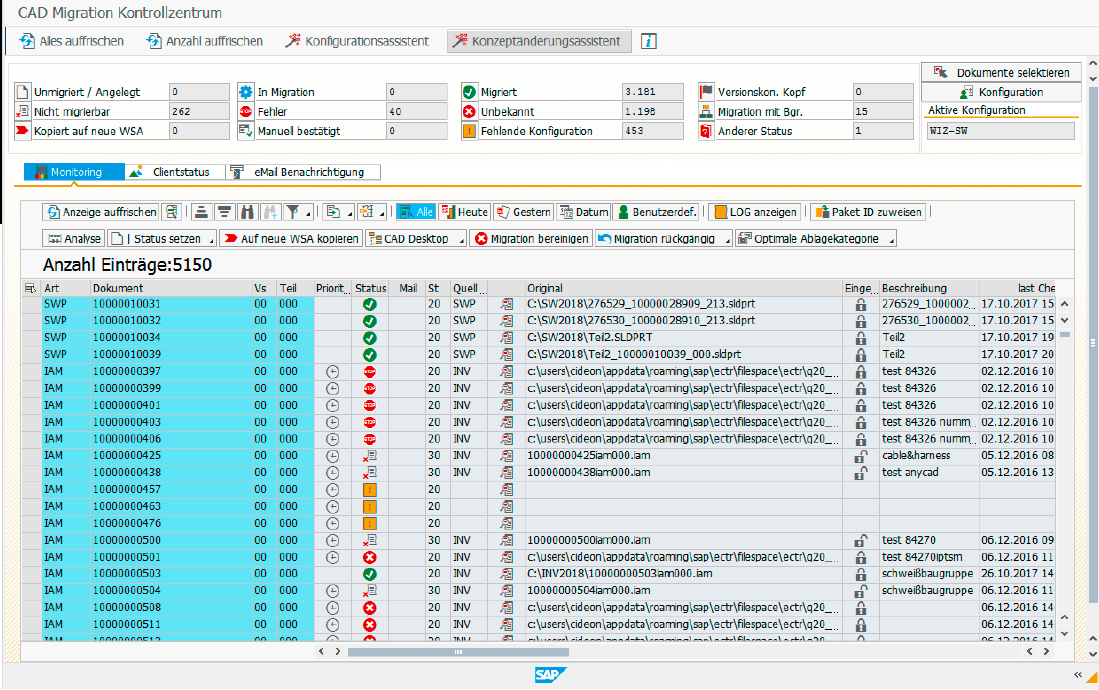Toggle the Heute date filter
The height and width of the screenshot is (690, 1099).
click(465, 212)
